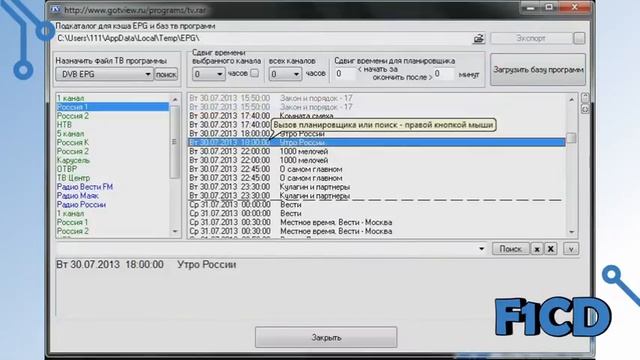
Task: Click the scheduler начать за minutes field
Action: point(345,74)
